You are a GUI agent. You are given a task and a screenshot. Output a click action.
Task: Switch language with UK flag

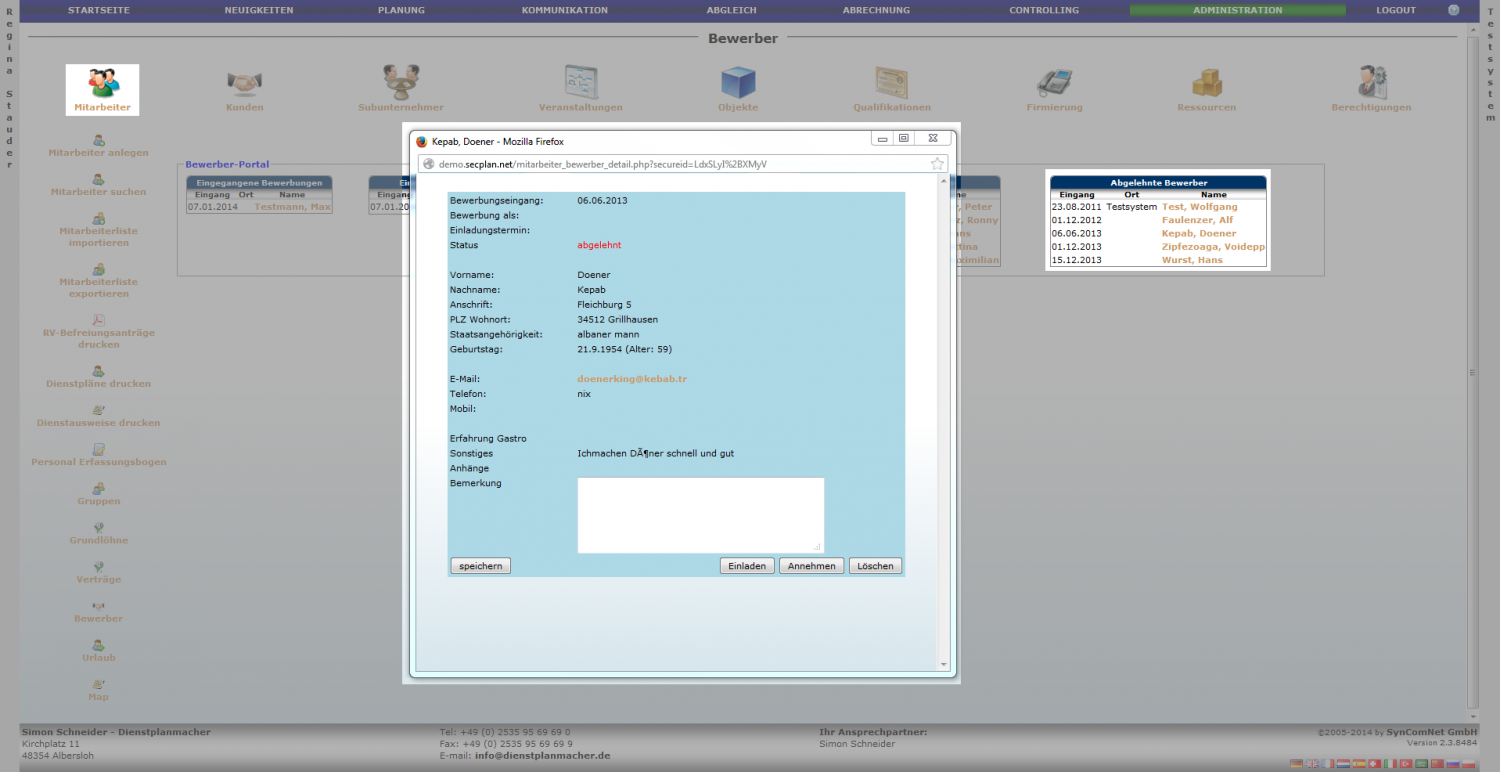pyautogui.click(x=1312, y=764)
